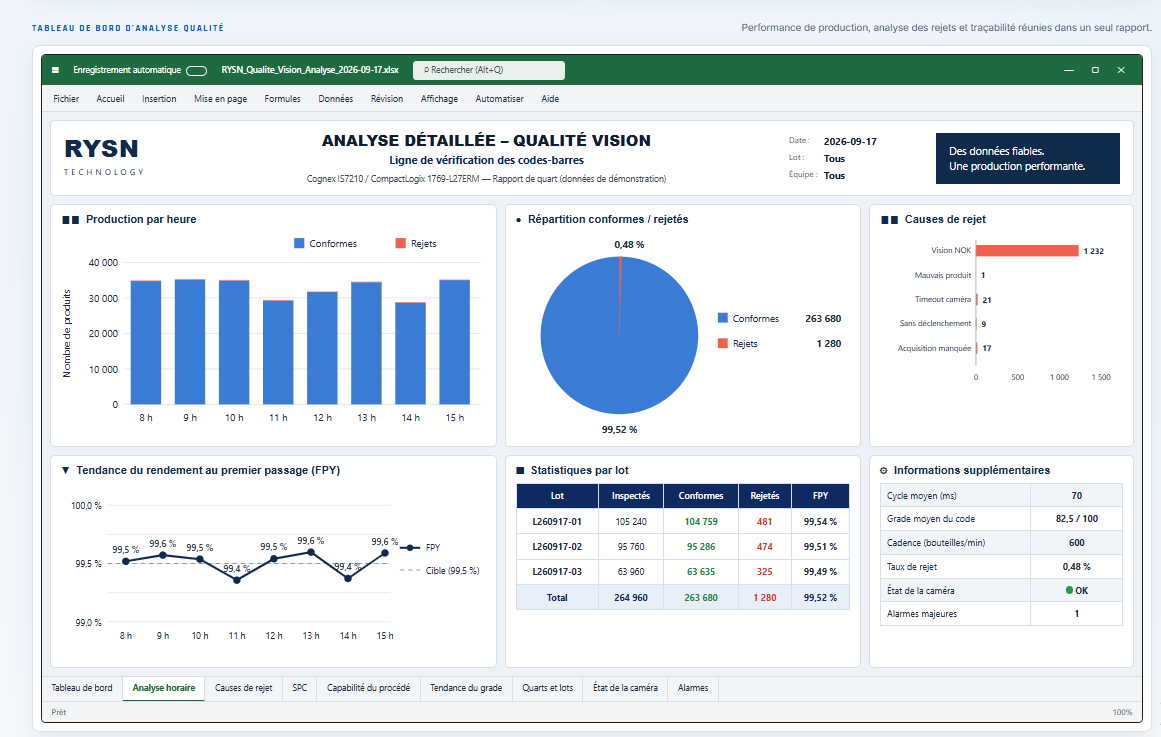
Task: Select lot cell L260917-03
Action: coord(557,572)
